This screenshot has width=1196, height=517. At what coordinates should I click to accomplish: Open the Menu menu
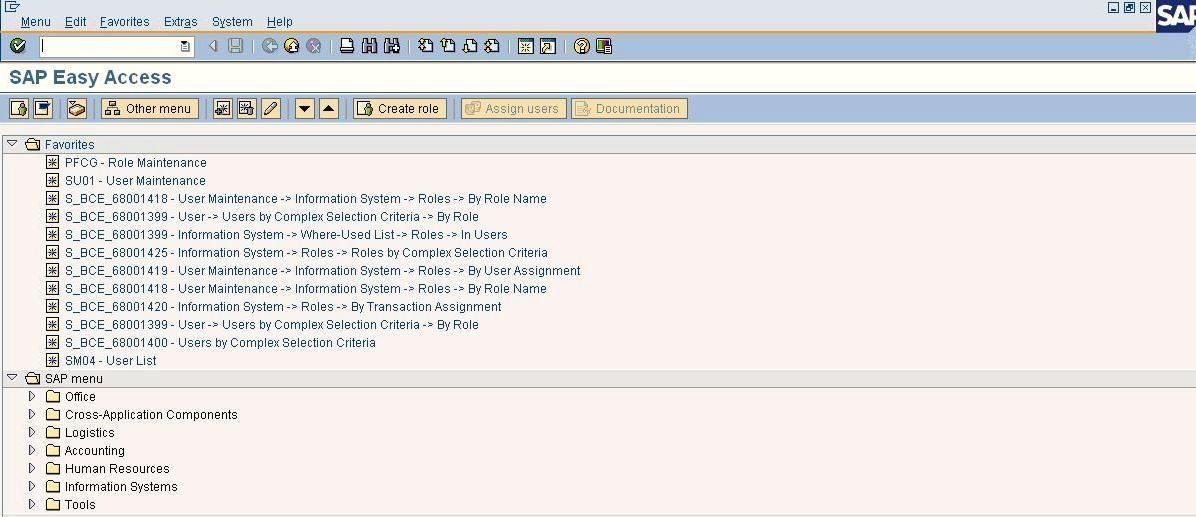36,22
